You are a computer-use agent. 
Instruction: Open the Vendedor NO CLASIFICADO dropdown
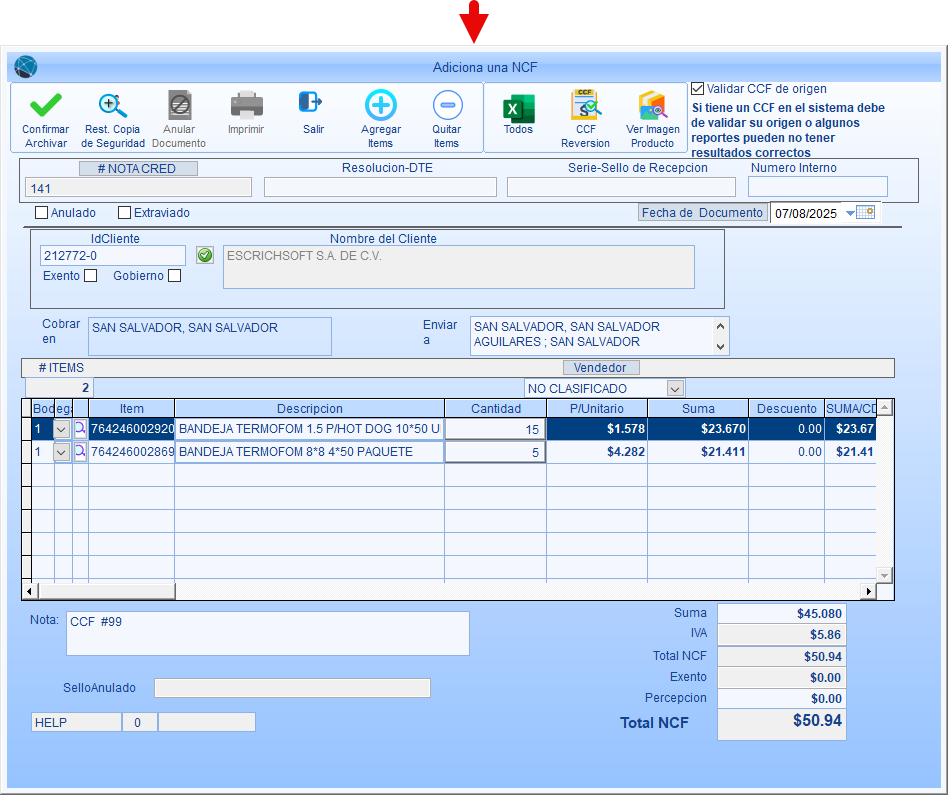tap(675, 388)
